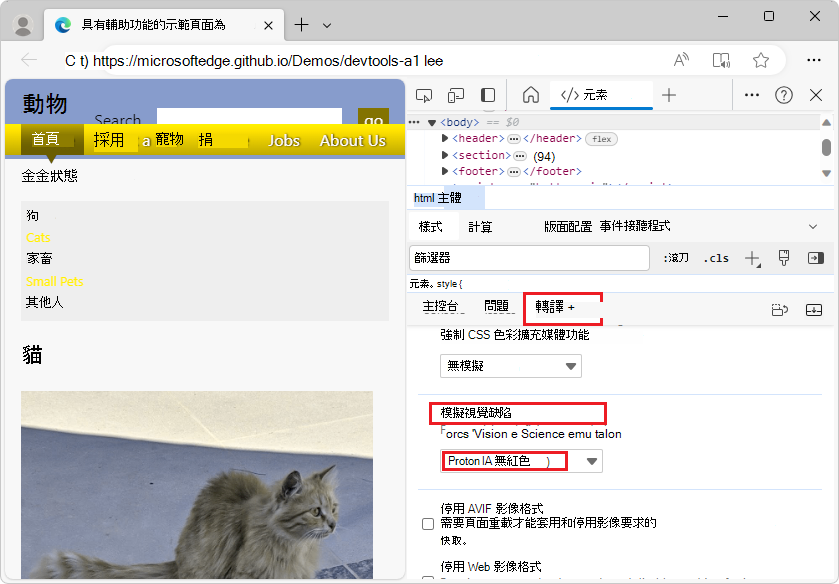This screenshot has height=584, width=839.
Task: Collapse the quick view drawer icon
Action: (814, 309)
